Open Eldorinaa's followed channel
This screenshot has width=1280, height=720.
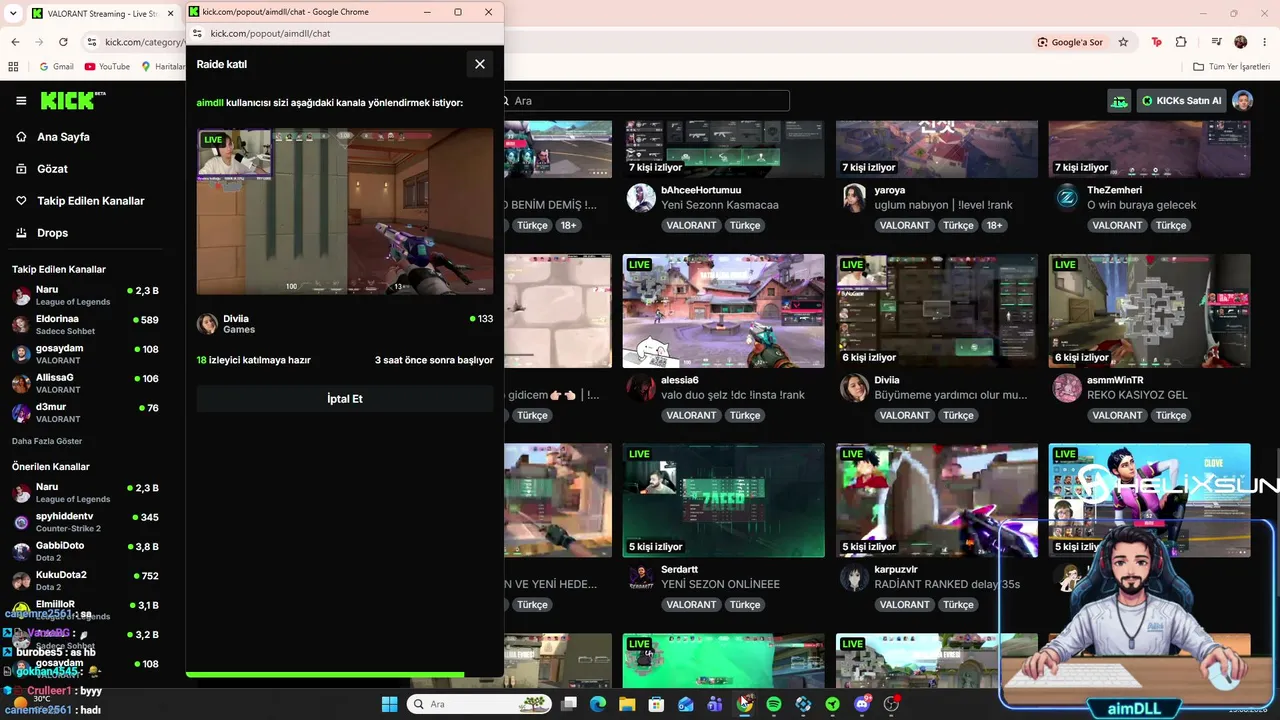coord(86,324)
